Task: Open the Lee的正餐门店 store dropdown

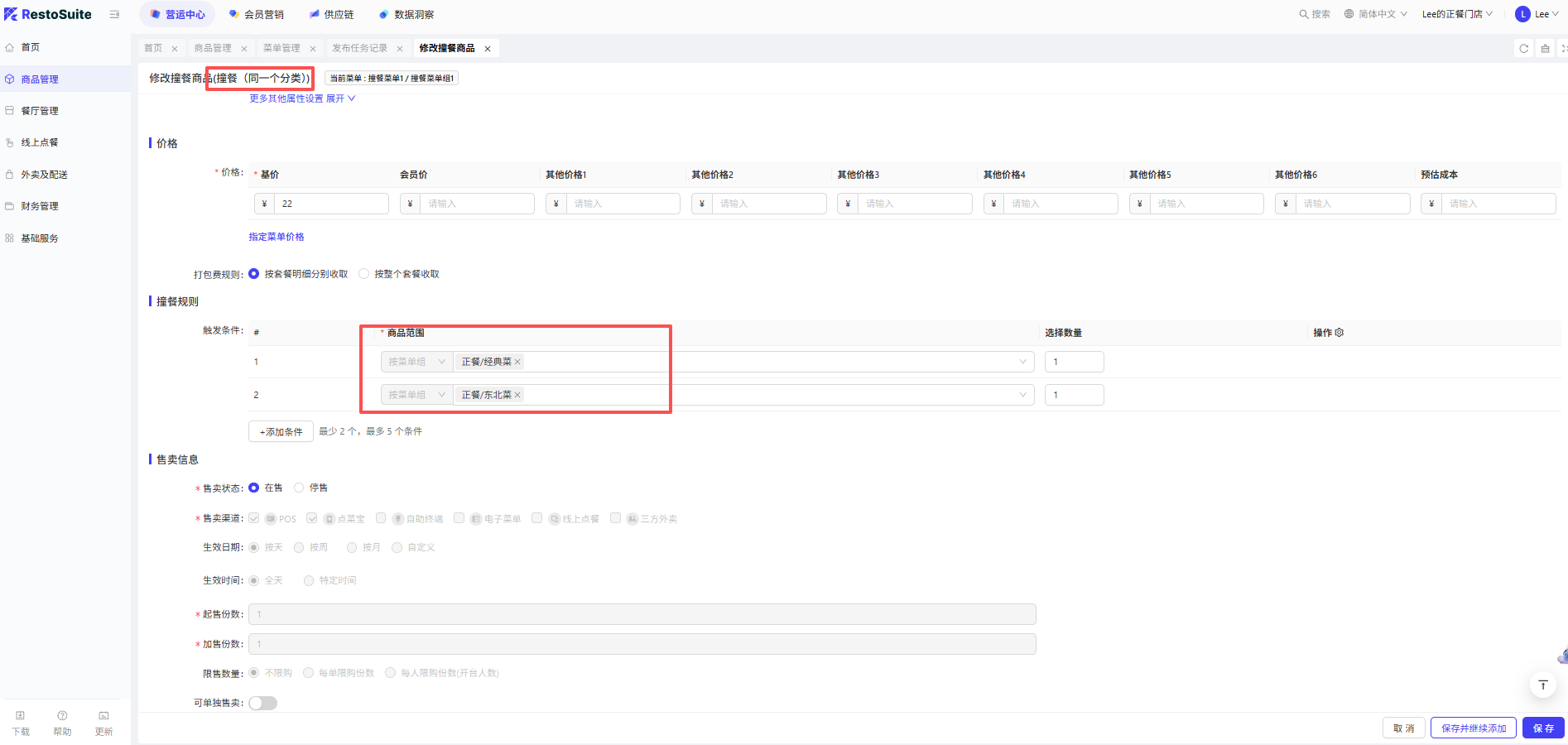Action: pyautogui.click(x=1457, y=14)
